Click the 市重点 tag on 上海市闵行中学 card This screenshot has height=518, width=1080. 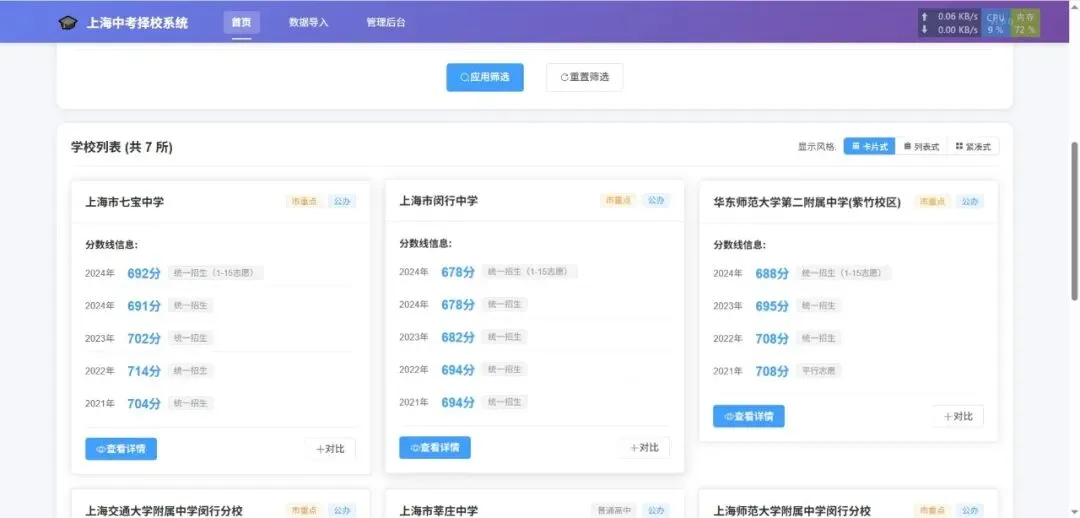[618, 200]
